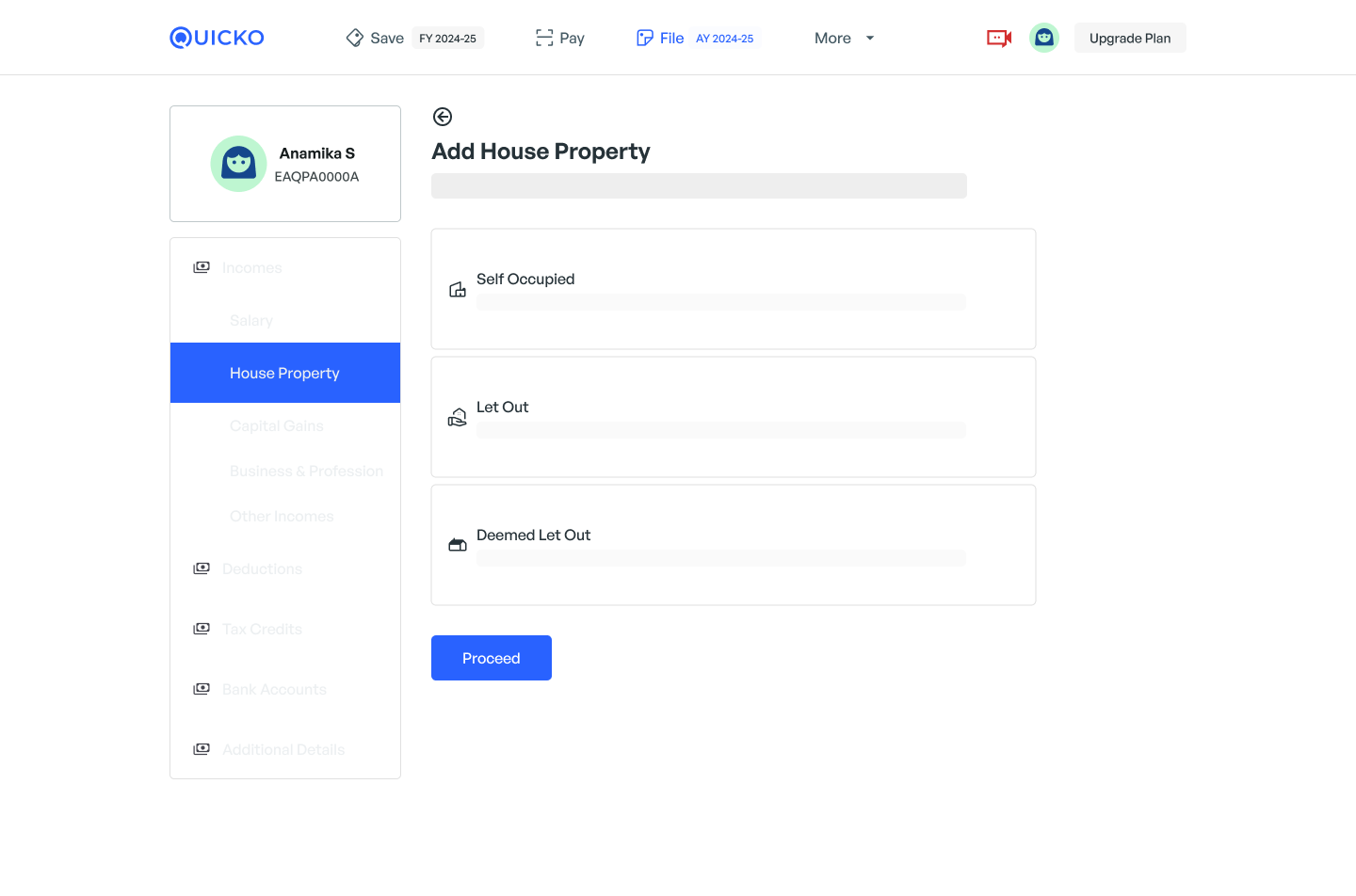Open Capital Gains in the sidebar
The image size is (1356, 896).
click(x=277, y=425)
